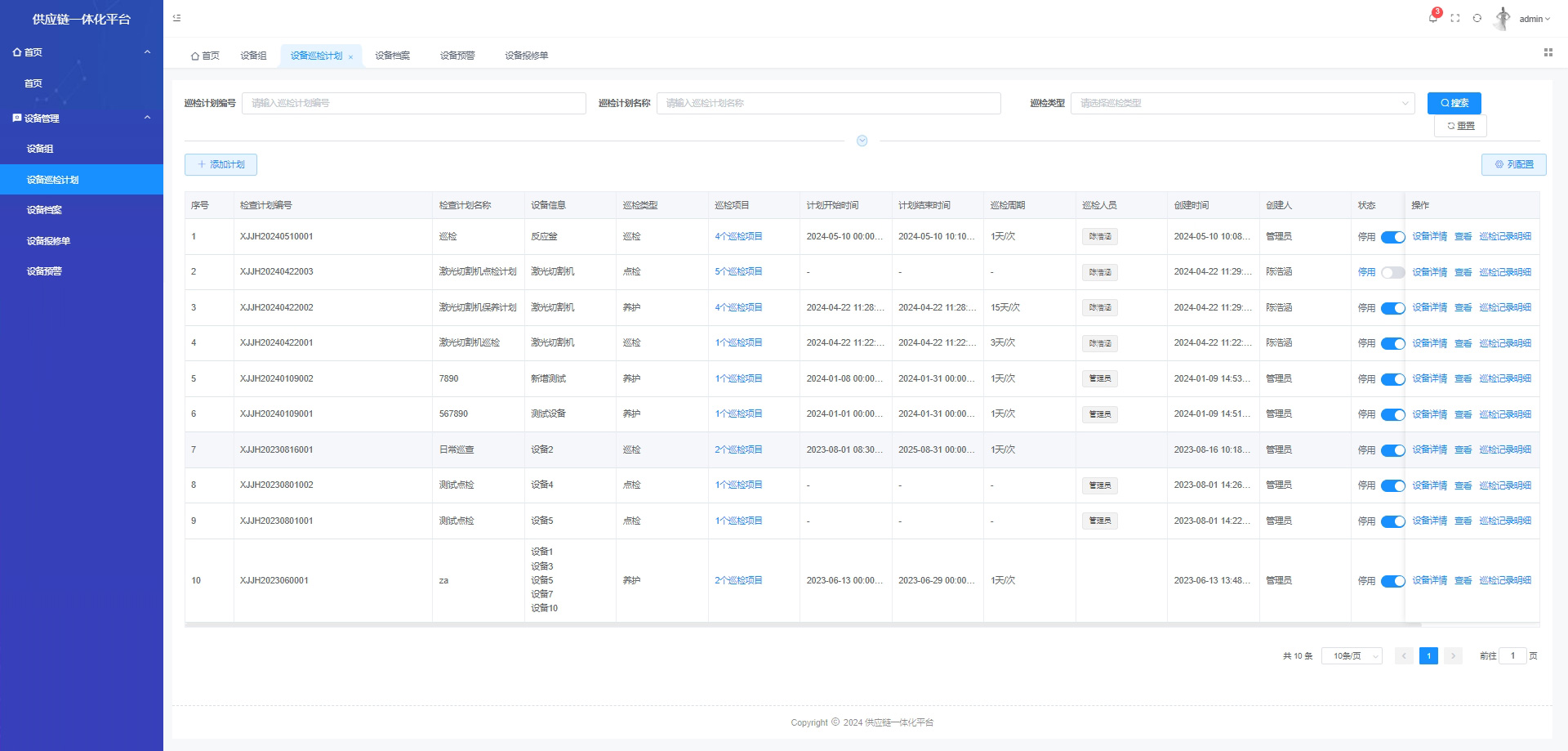Viewport: 1568px width, 751px height.
Task: Toggle status switch for XJJH20240109001
Action: pyautogui.click(x=1392, y=414)
